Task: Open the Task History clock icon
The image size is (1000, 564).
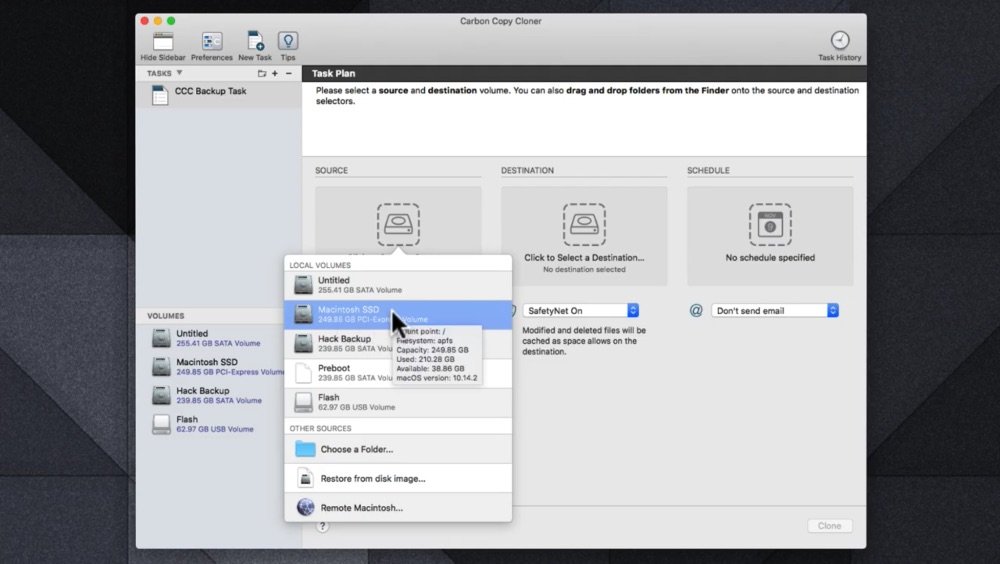Action: pyautogui.click(x=839, y=42)
